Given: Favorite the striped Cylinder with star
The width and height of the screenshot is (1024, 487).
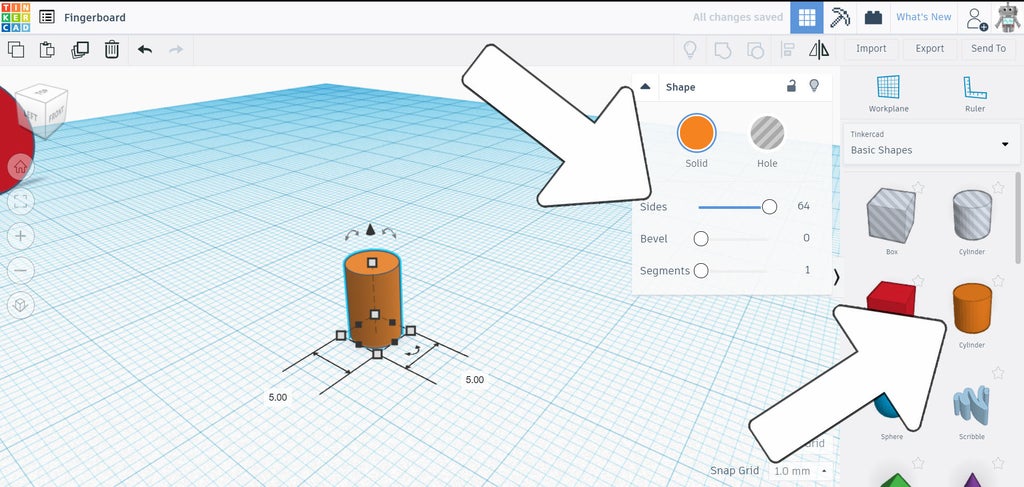Looking at the screenshot, I should [x=997, y=187].
